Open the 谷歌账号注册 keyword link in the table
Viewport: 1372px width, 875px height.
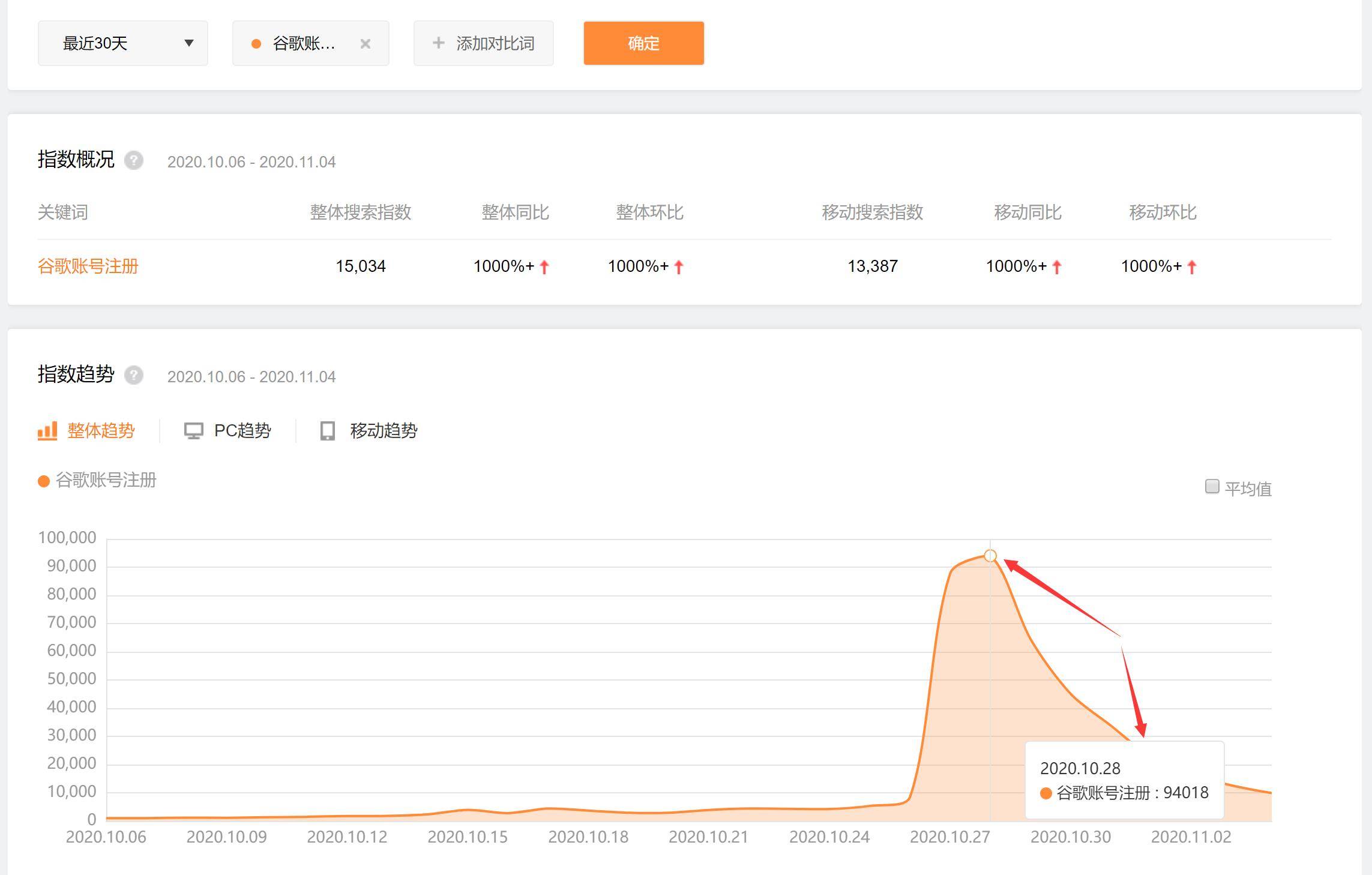point(88,266)
